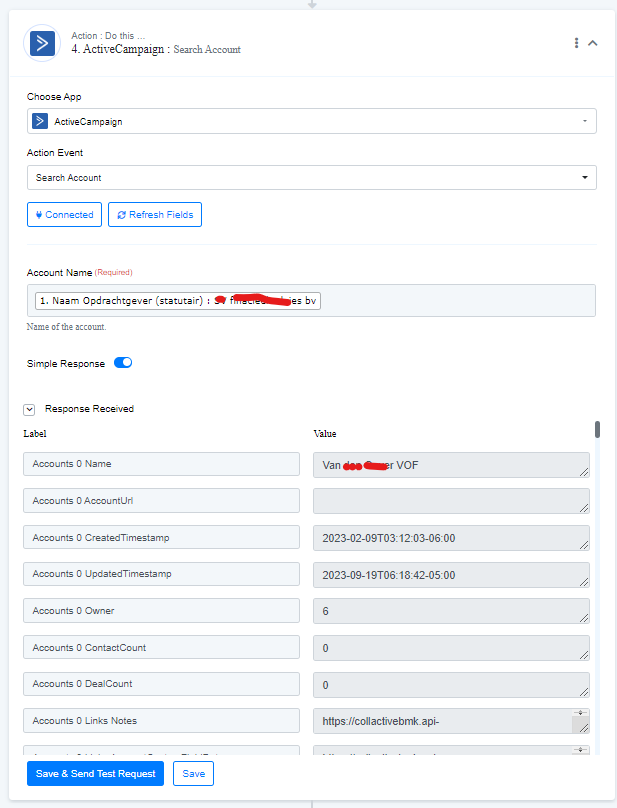
Task: Click the Accounts 0 UpdatedTimestamp label field
Action: (x=161, y=574)
